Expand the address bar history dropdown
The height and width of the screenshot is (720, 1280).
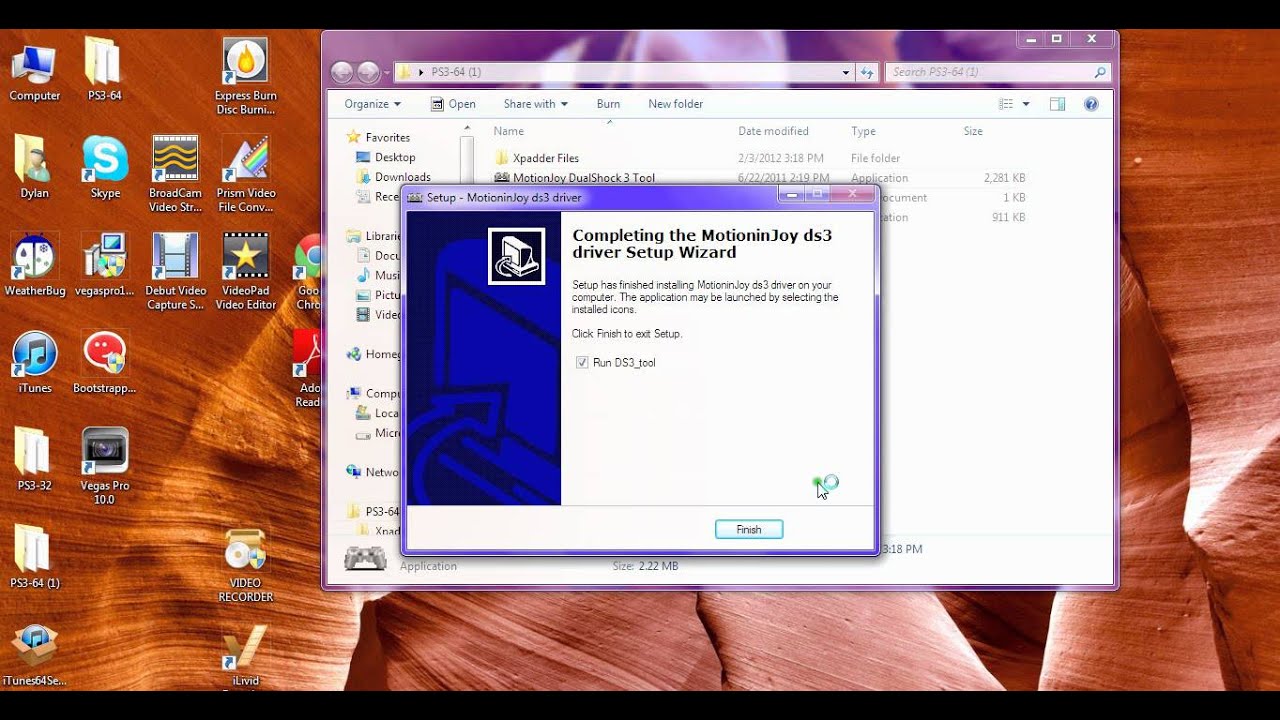tap(846, 72)
